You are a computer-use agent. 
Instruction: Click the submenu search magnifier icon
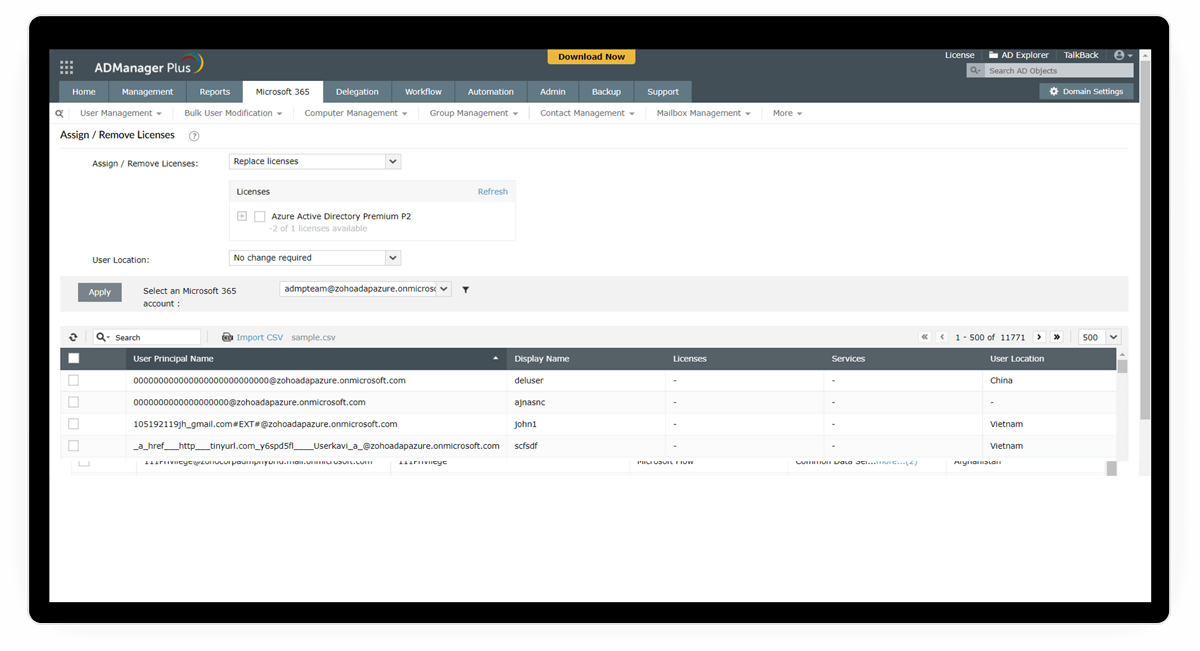[x=60, y=114]
